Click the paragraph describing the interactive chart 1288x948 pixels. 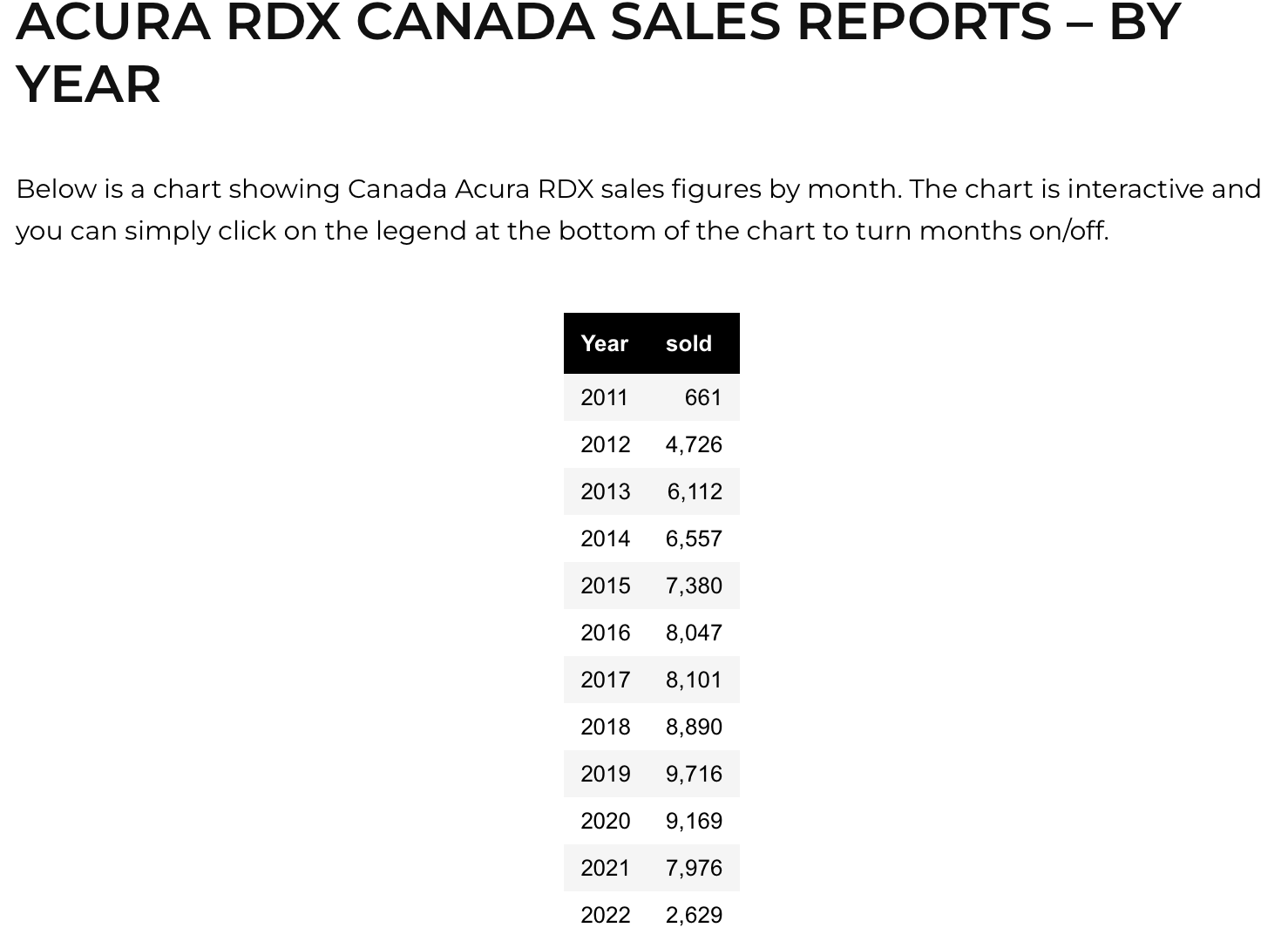tap(638, 210)
